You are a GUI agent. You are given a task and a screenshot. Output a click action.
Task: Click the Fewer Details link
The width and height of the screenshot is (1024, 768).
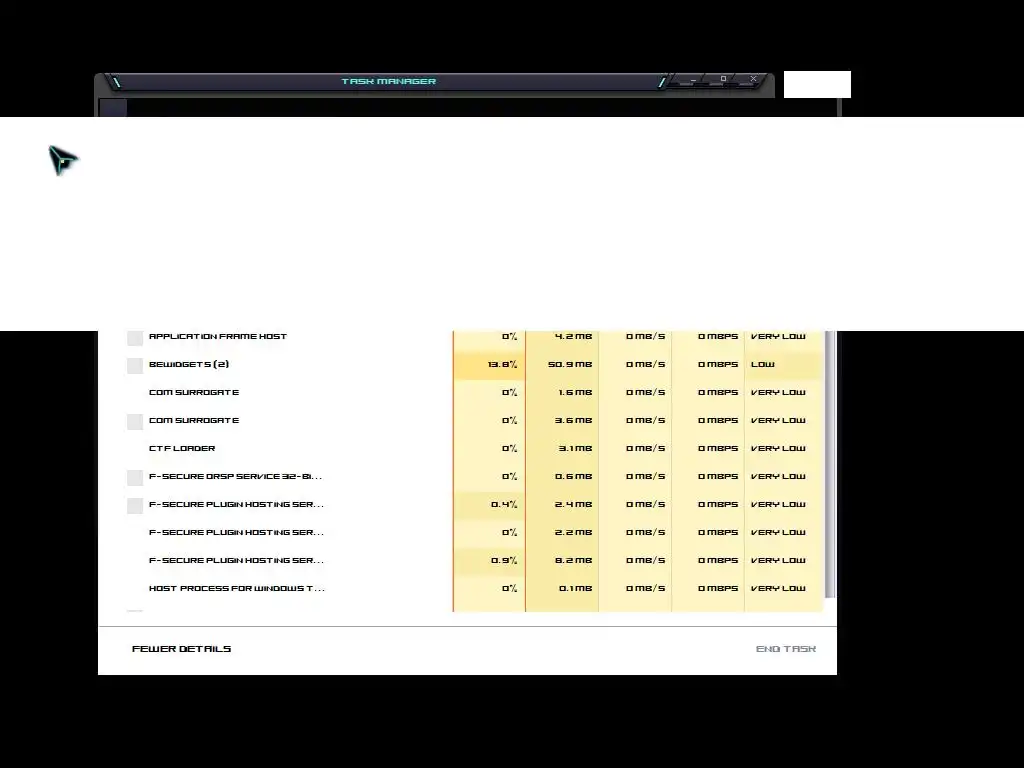[182, 648]
